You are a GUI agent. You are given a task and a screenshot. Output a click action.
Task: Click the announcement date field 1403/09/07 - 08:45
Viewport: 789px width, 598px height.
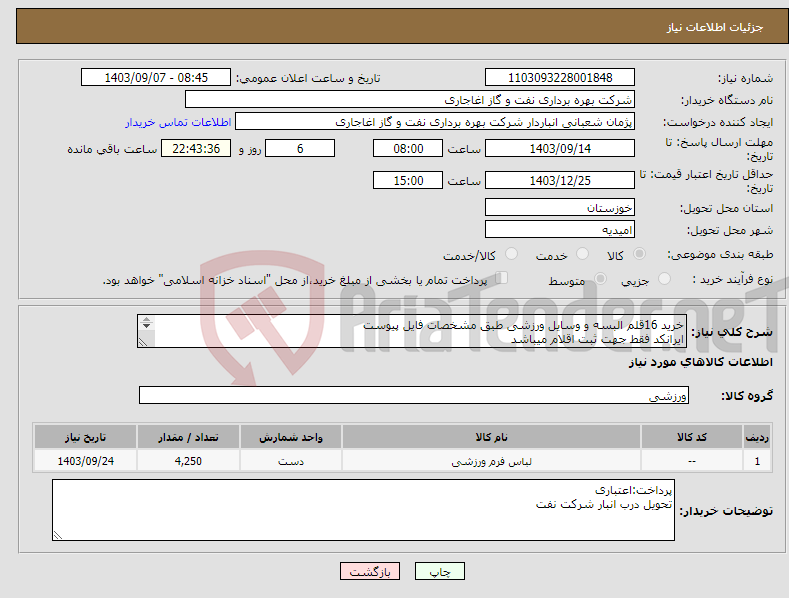point(156,78)
